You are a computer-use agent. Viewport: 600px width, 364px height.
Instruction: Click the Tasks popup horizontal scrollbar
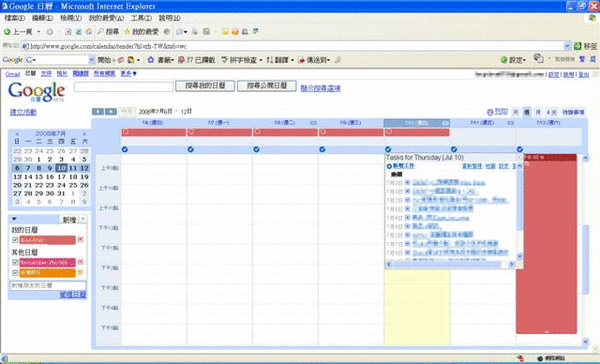(x=451, y=264)
